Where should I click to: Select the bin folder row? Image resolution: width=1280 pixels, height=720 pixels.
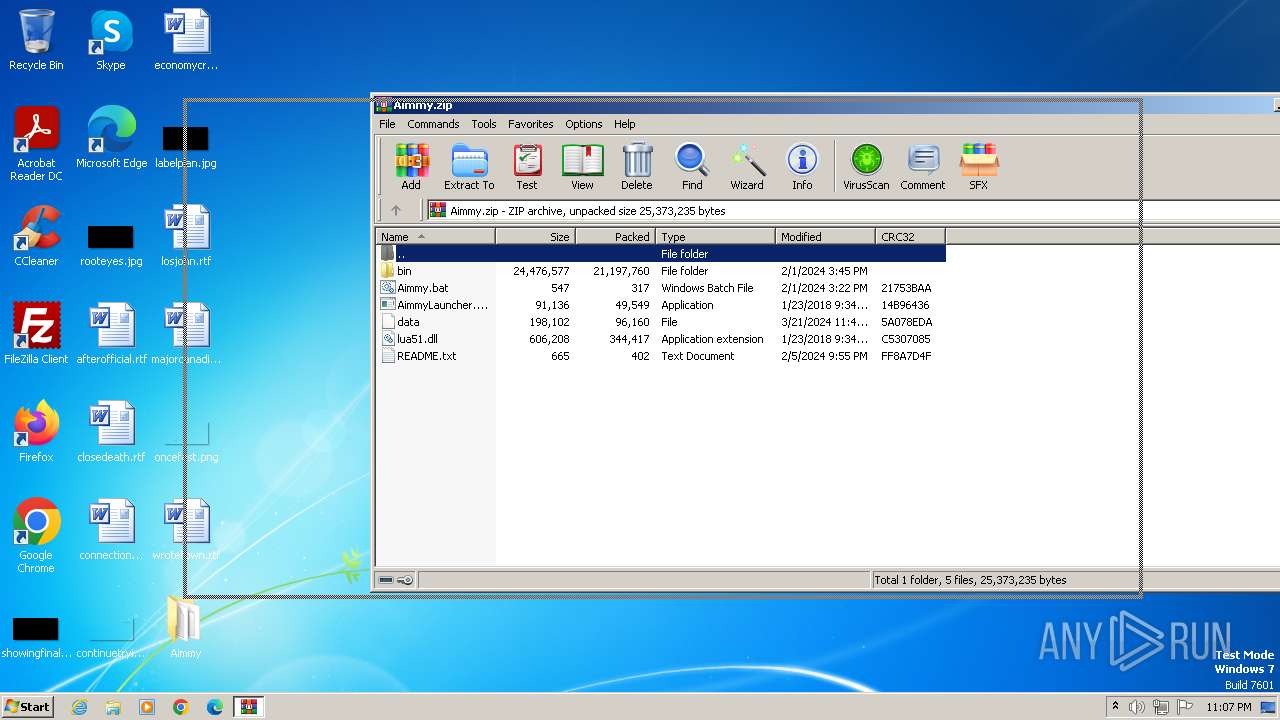point(661,271)
